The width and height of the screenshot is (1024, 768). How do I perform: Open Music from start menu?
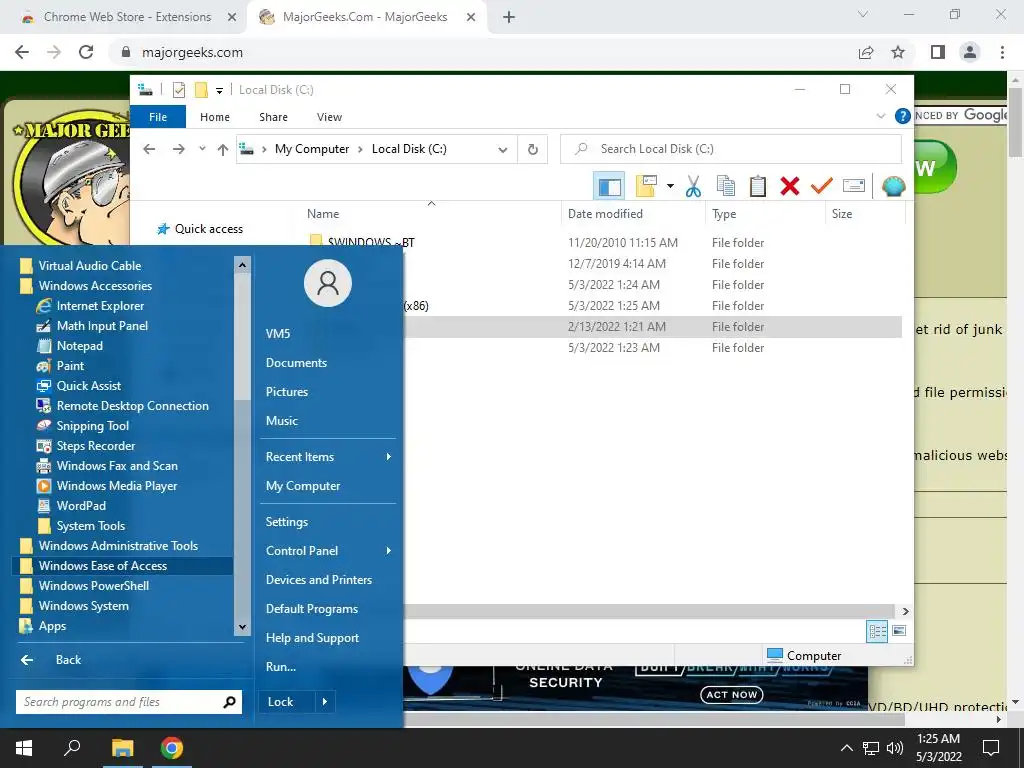[x=281, y=421]
